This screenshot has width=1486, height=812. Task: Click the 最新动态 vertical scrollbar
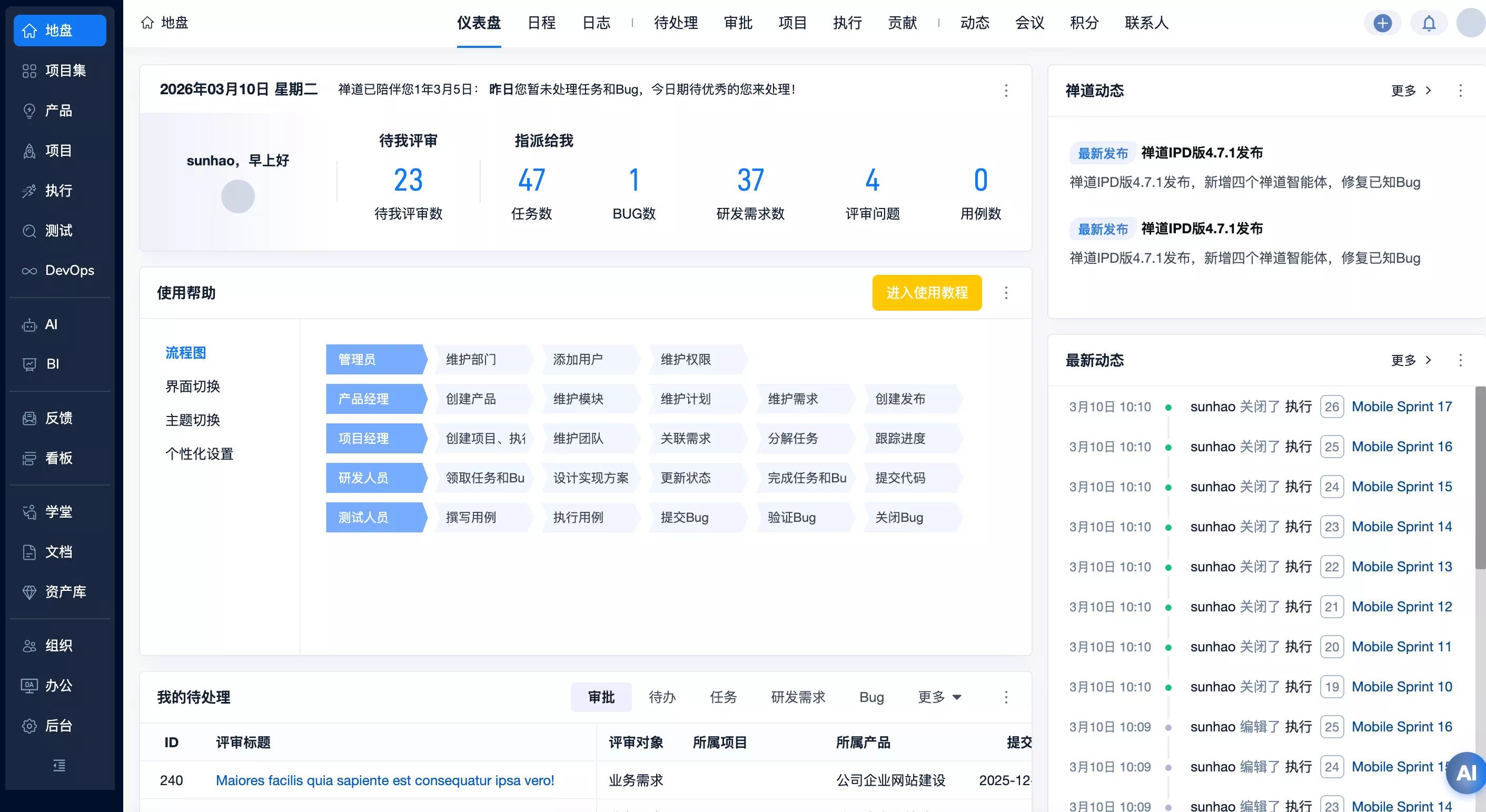click(x=1480, y=479)
